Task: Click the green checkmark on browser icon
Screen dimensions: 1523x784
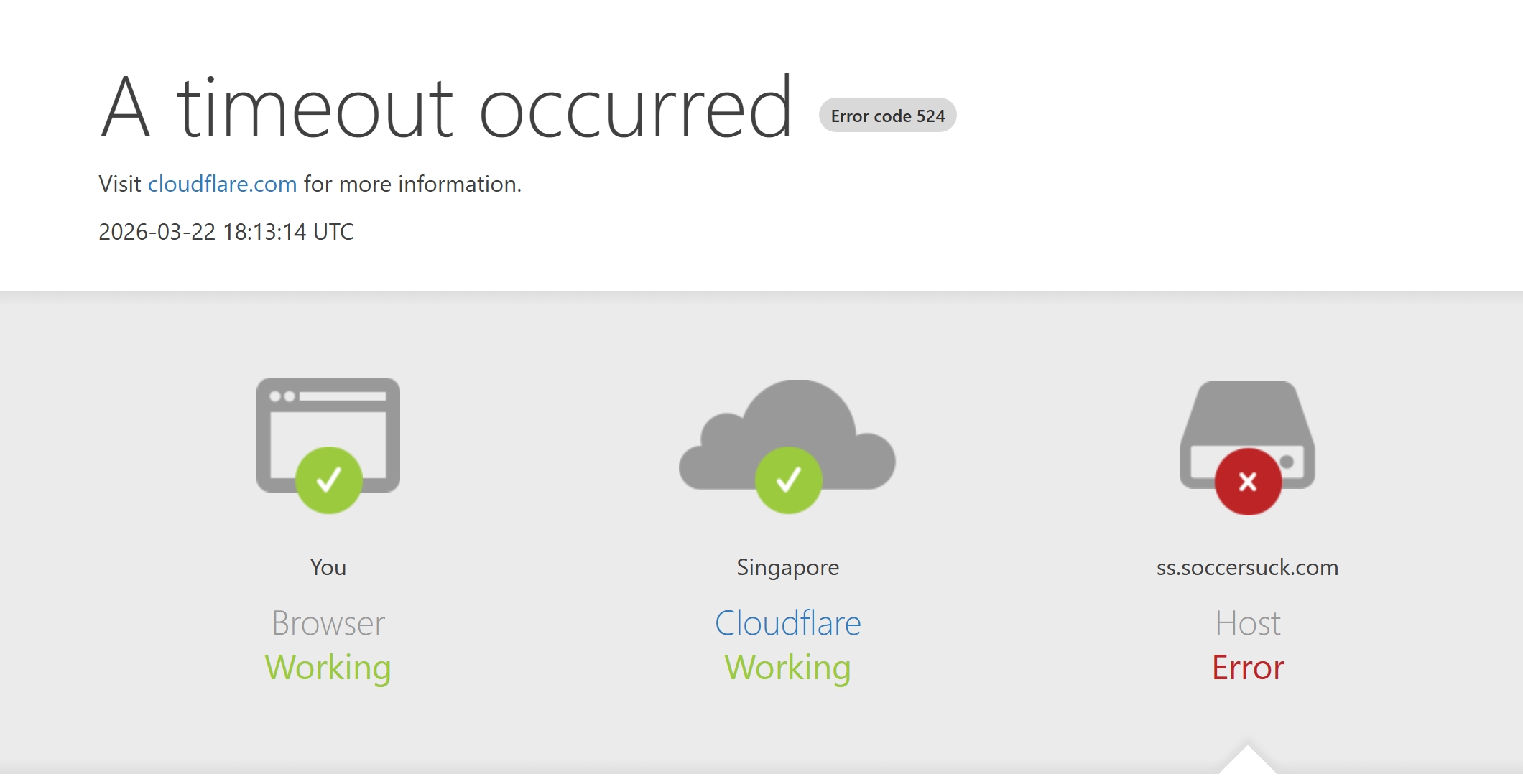Action: pyautogui.click(x=329, y=480)
